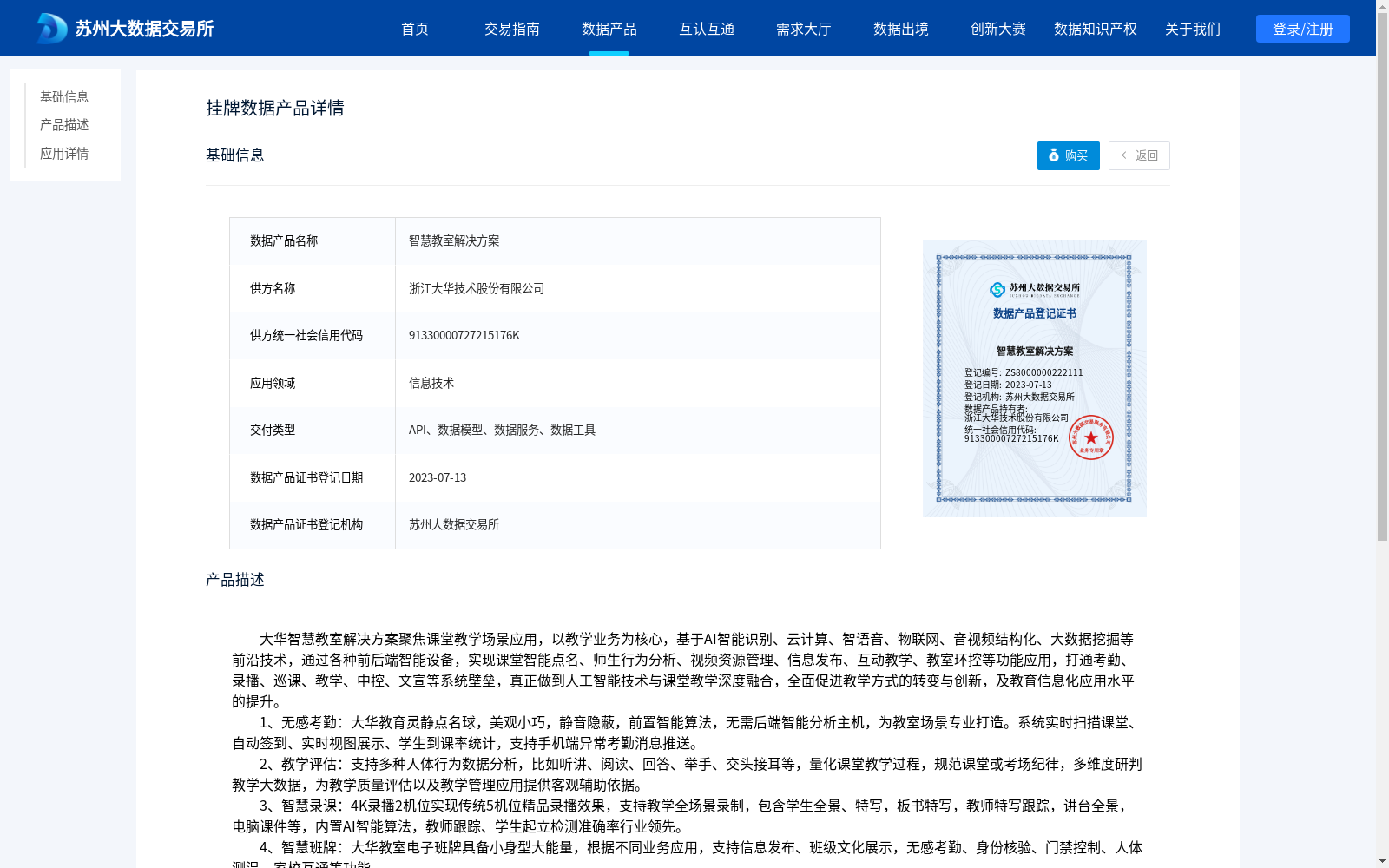Jump to 产品描述 section in sidebar
The image size is (1389, 868).
pos(64,125)
